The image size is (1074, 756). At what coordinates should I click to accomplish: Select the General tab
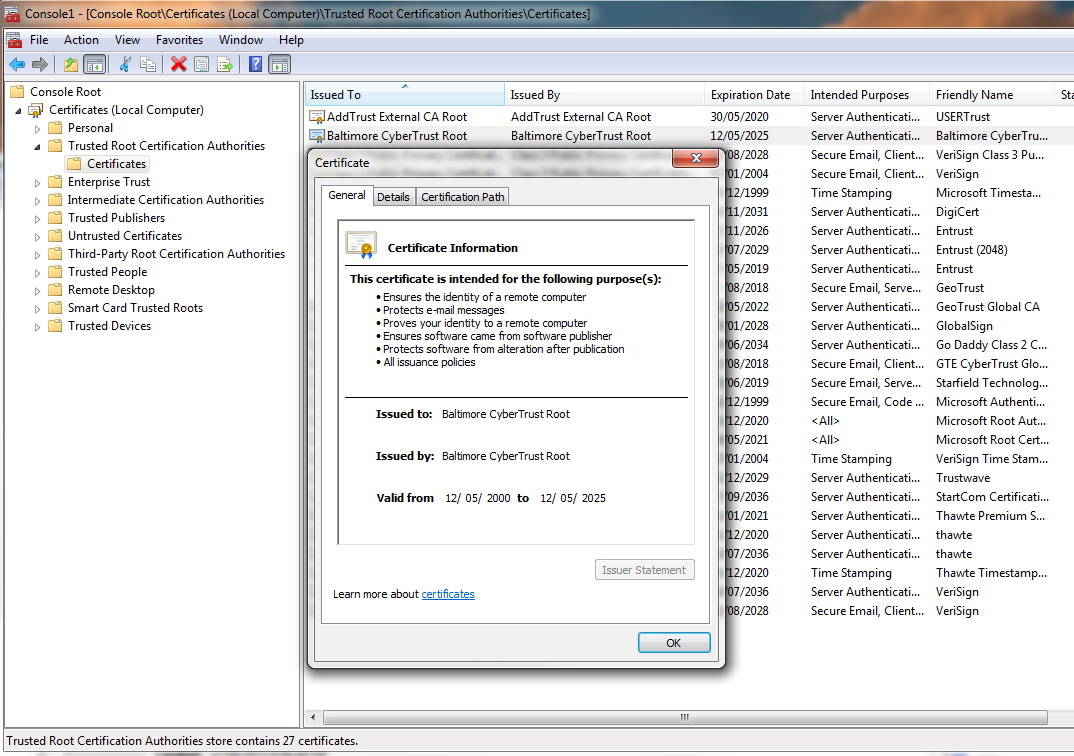[x=347, y=195]
